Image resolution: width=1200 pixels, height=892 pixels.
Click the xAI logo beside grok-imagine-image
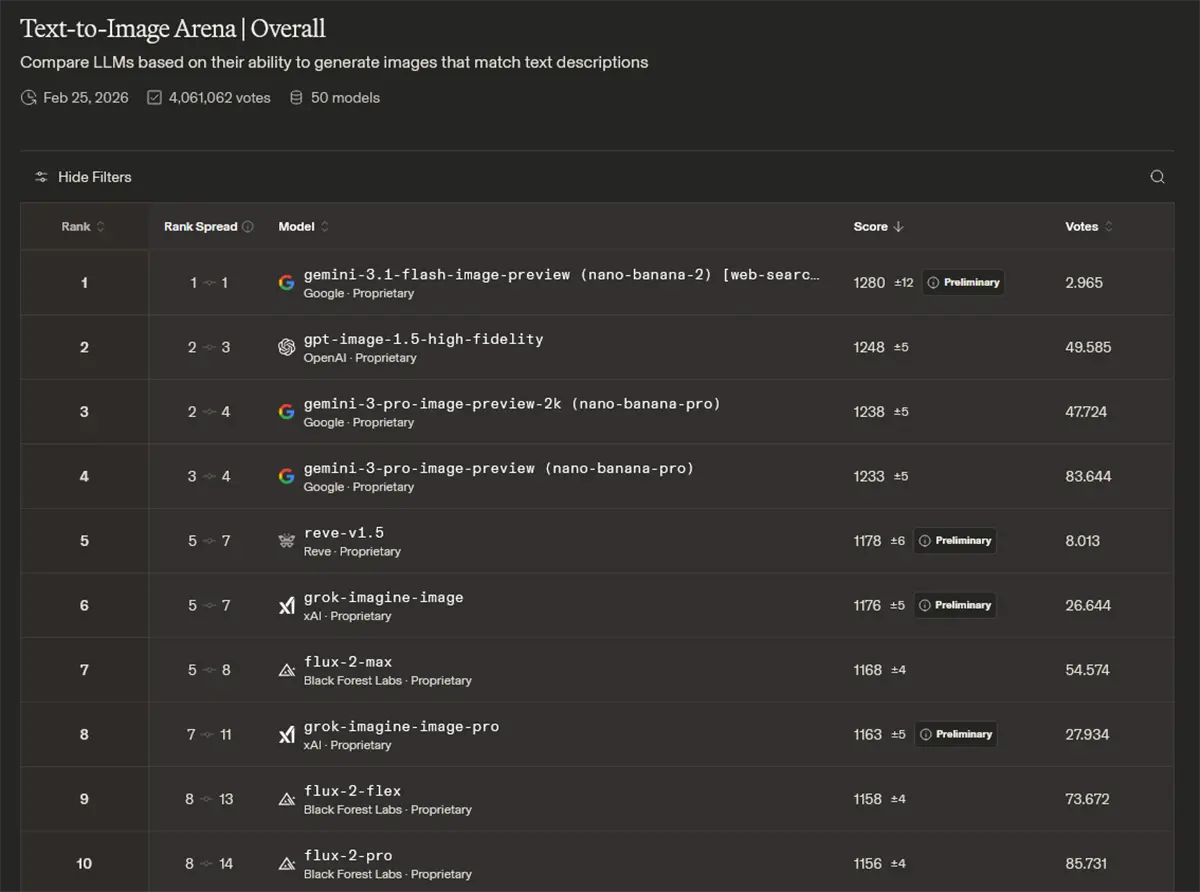coord(287,606)
